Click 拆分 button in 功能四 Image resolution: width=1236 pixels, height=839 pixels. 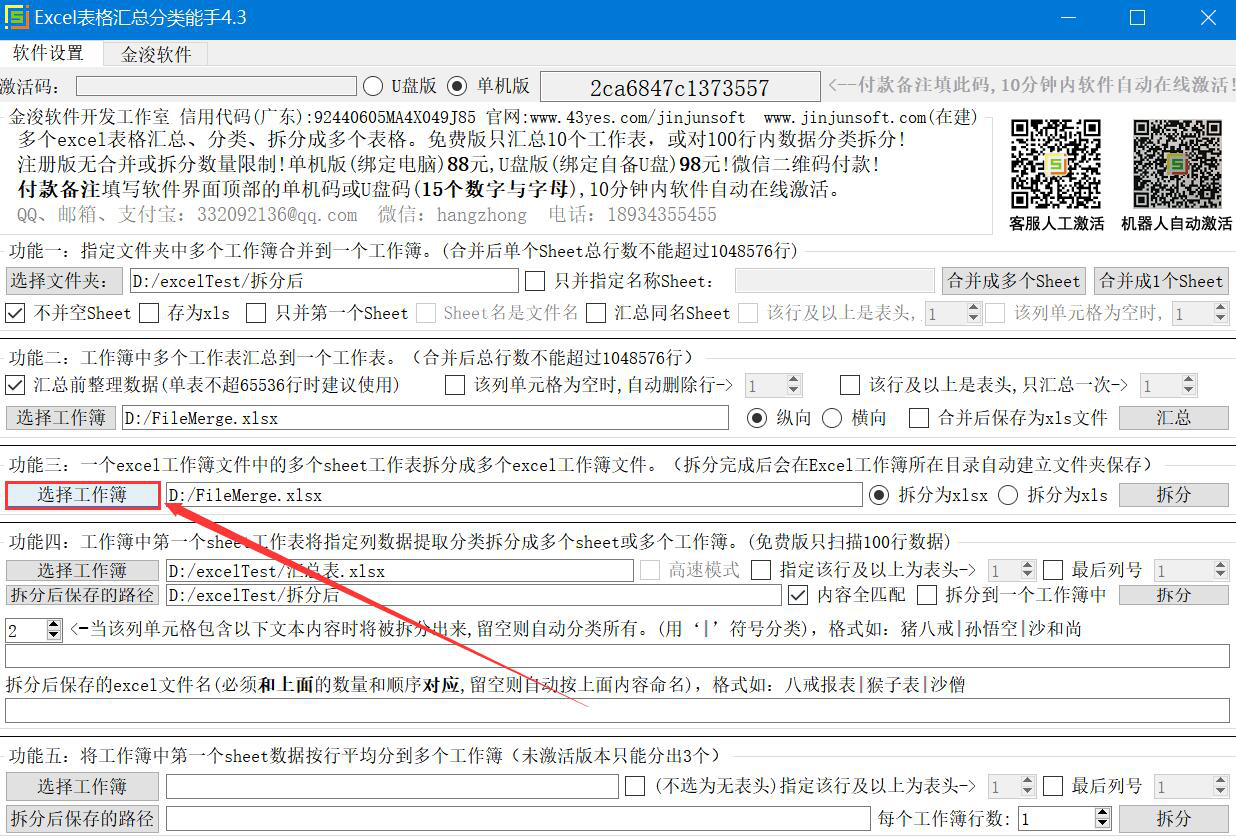[1174, 594]
